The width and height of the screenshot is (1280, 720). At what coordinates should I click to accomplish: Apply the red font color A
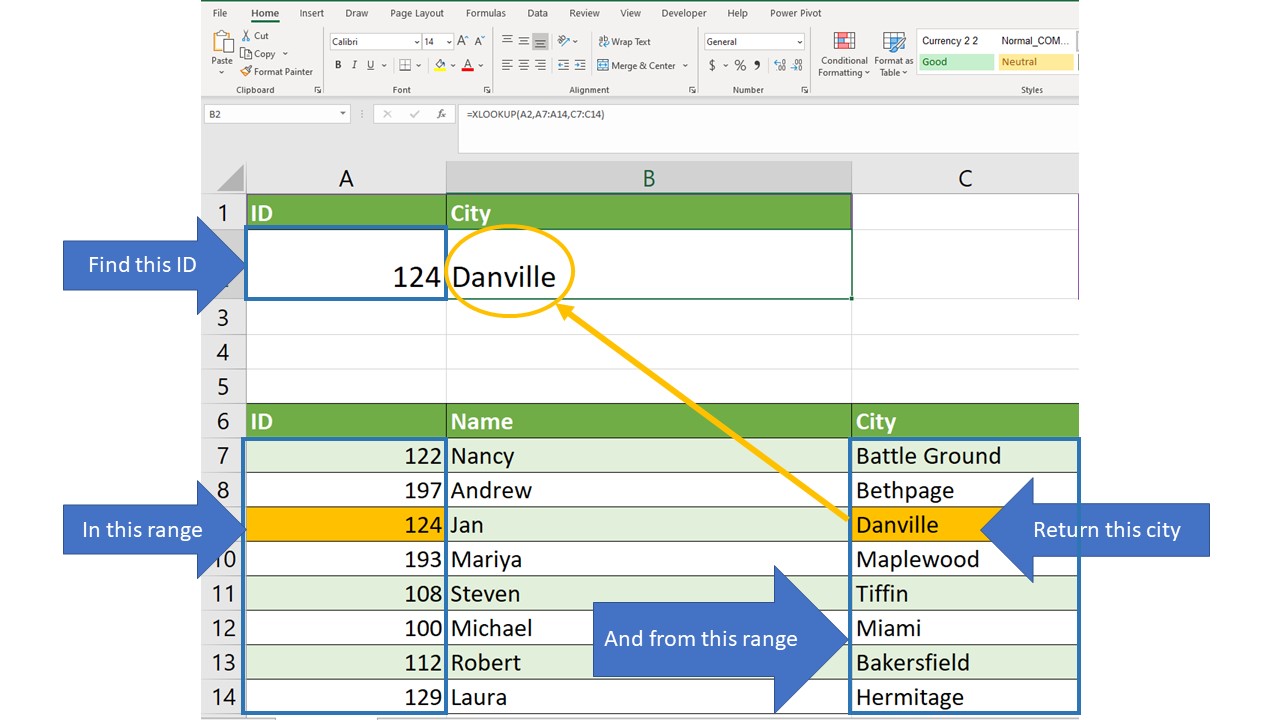[467, 65]
